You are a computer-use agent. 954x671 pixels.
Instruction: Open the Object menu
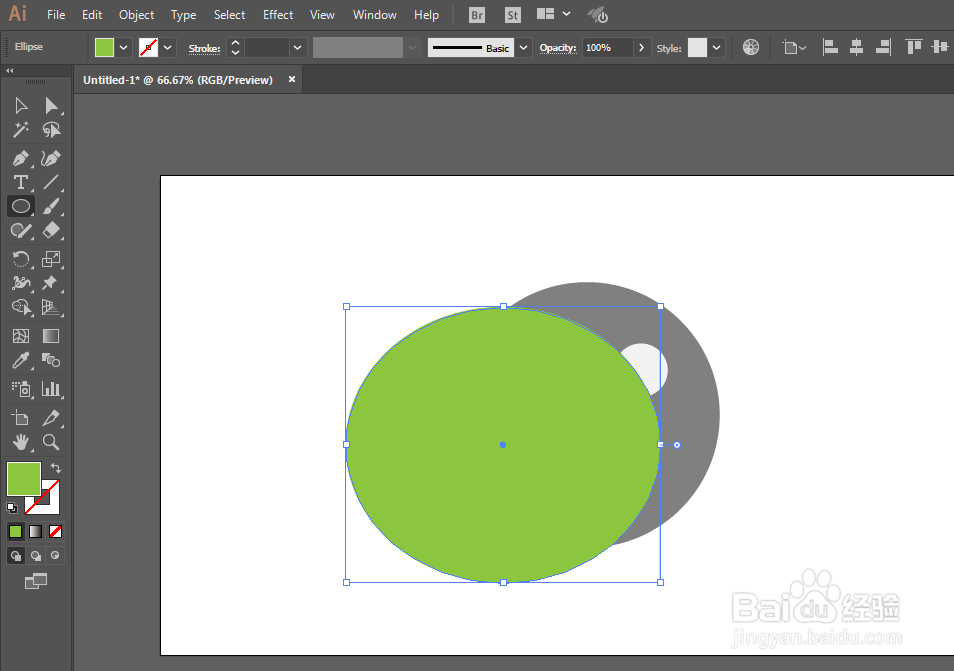136,15
